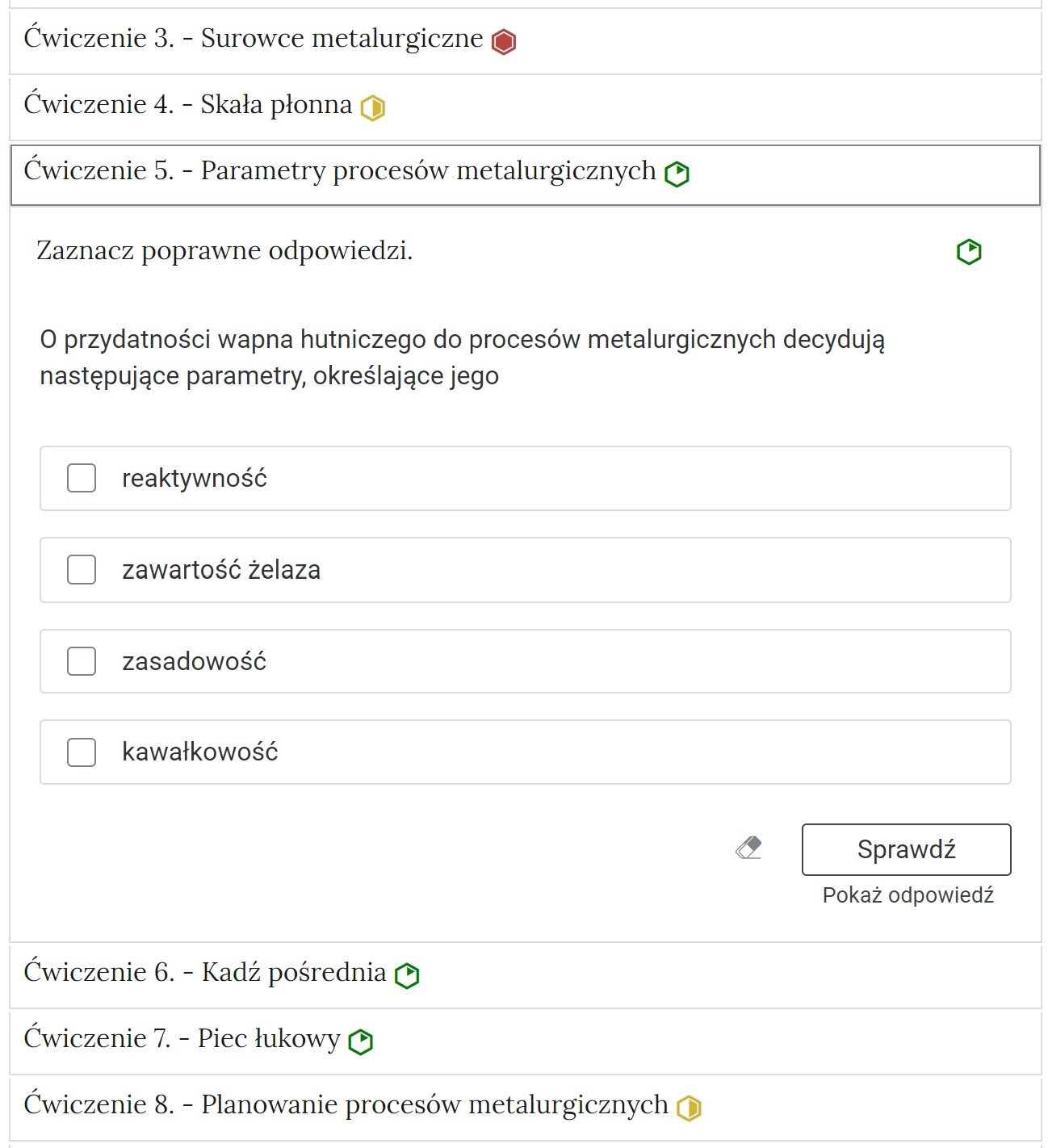Viewport: 1048px width, 1148px height.
Task: Check the reaktywność answer checkbox
Action: tap(81, 478)
